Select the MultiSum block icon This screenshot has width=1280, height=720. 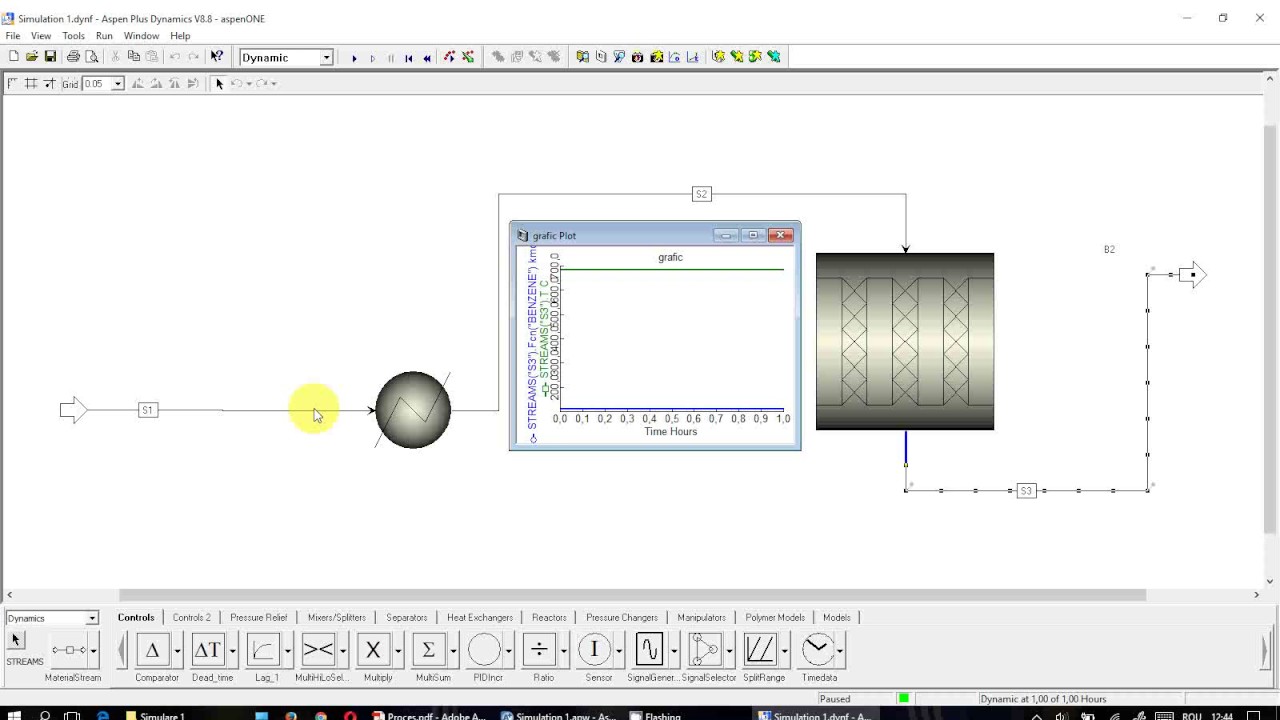tap(428, 650)
